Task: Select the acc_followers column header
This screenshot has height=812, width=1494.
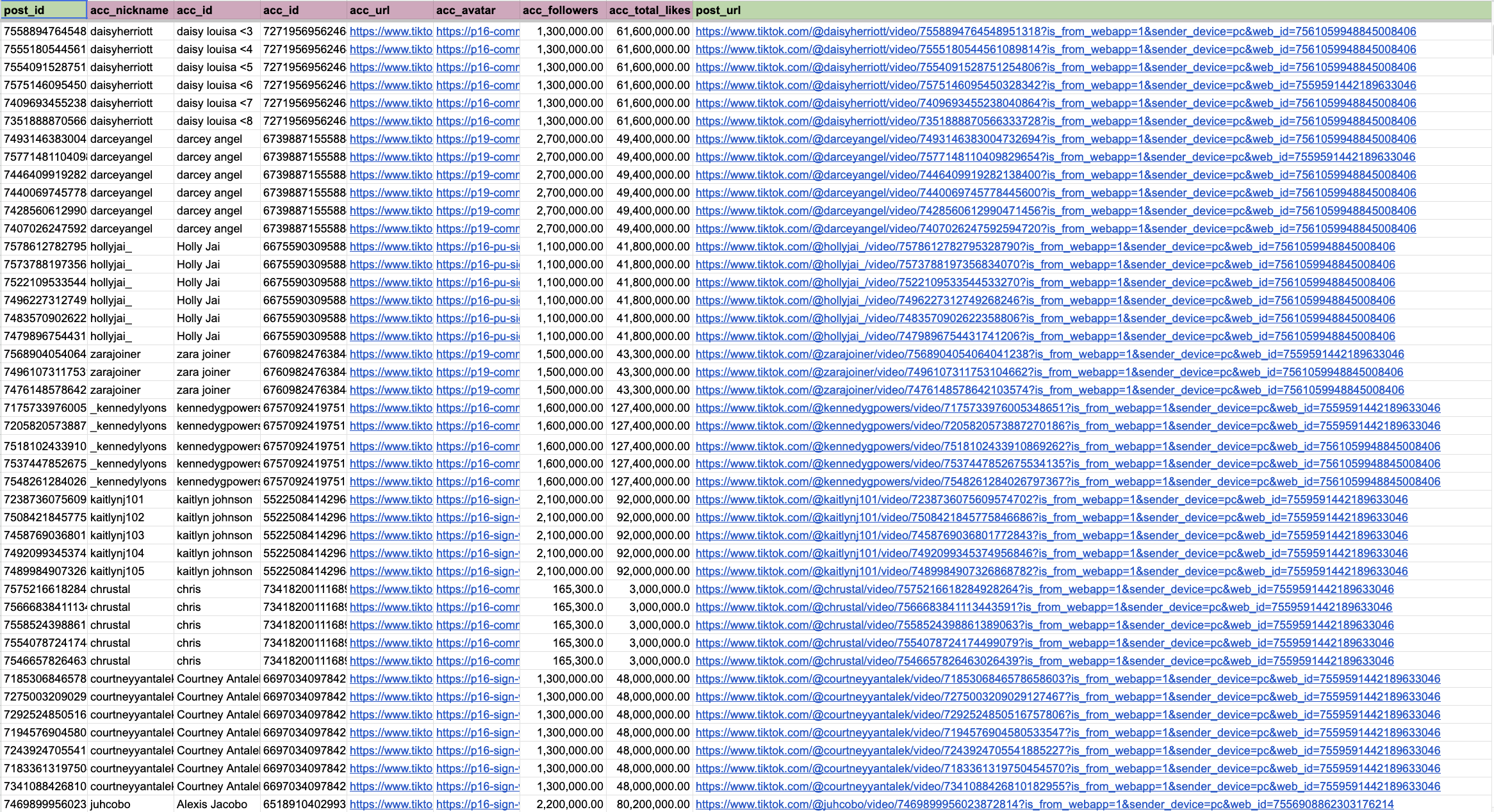Action: coord(562,10)
